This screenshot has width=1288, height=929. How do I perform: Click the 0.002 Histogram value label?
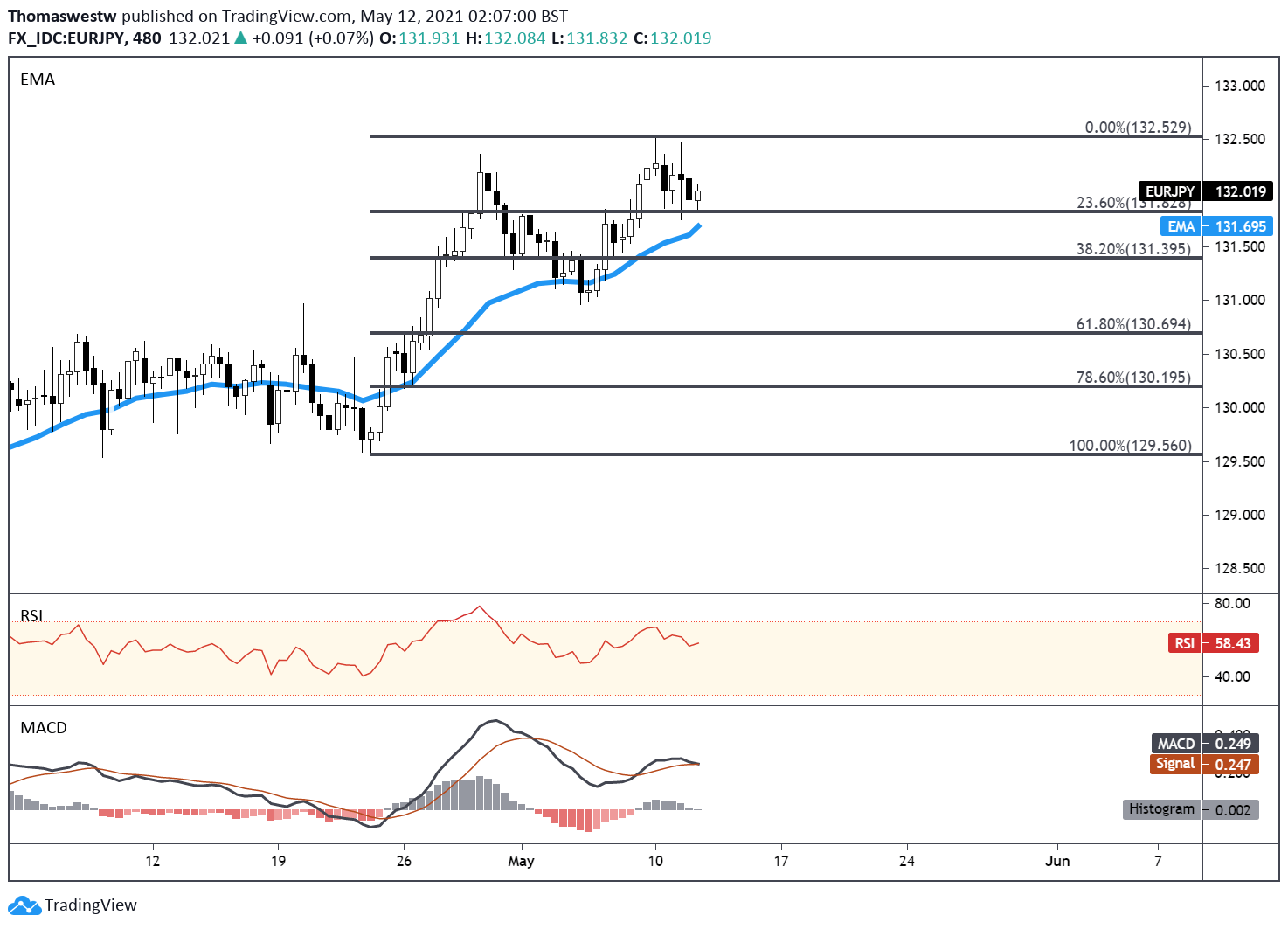click(1232, 810)
